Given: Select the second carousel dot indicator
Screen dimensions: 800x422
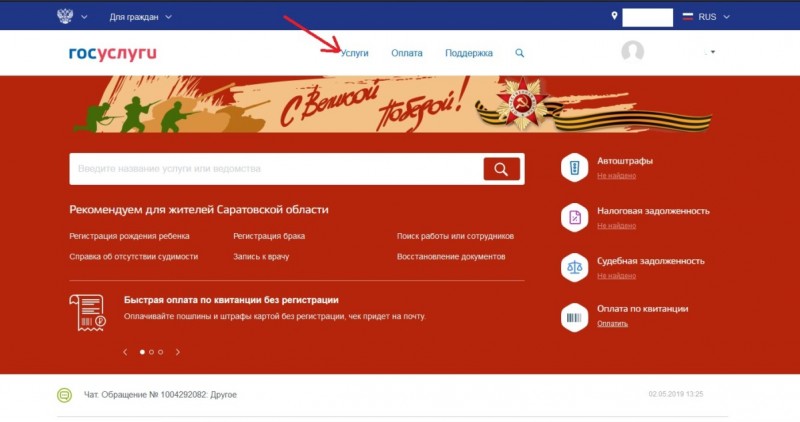Looking at the screenshot, I should pos(152,352).
